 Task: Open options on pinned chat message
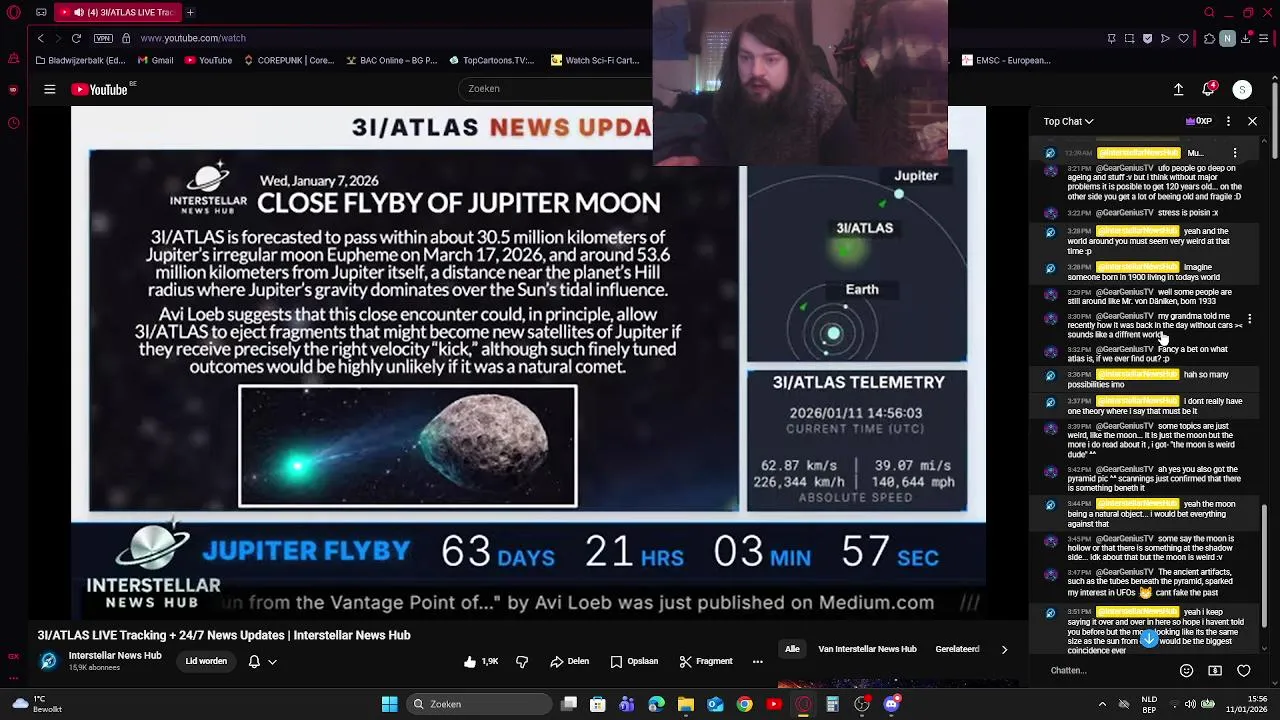(x=1235, y=153)
